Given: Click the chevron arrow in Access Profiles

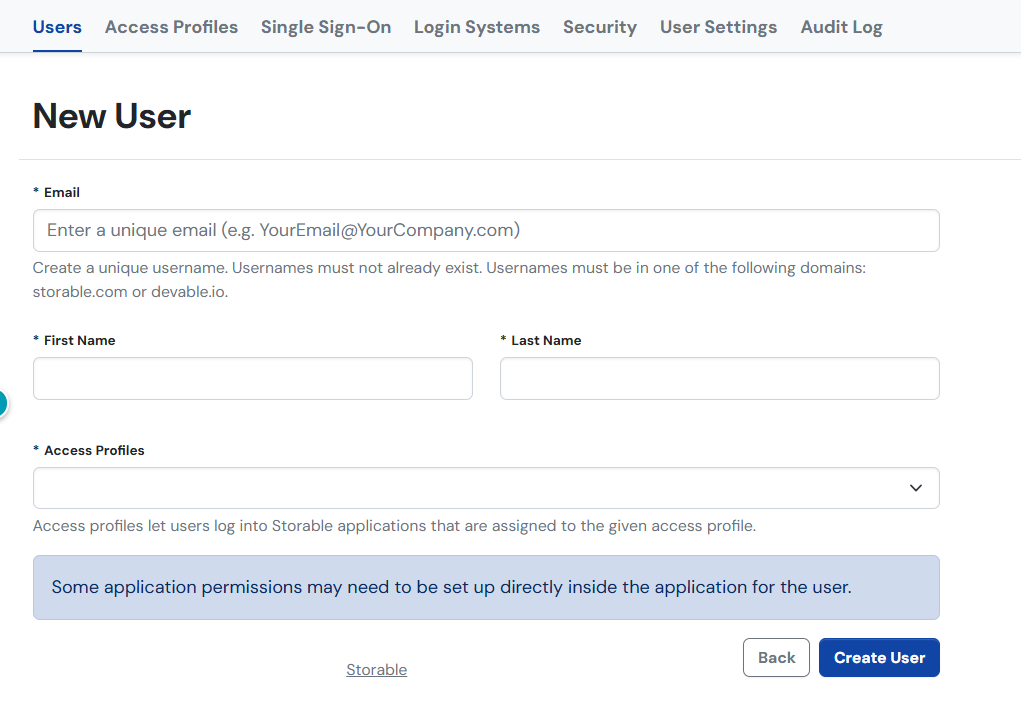Looking at the screenshot, I should coord(915,488).
